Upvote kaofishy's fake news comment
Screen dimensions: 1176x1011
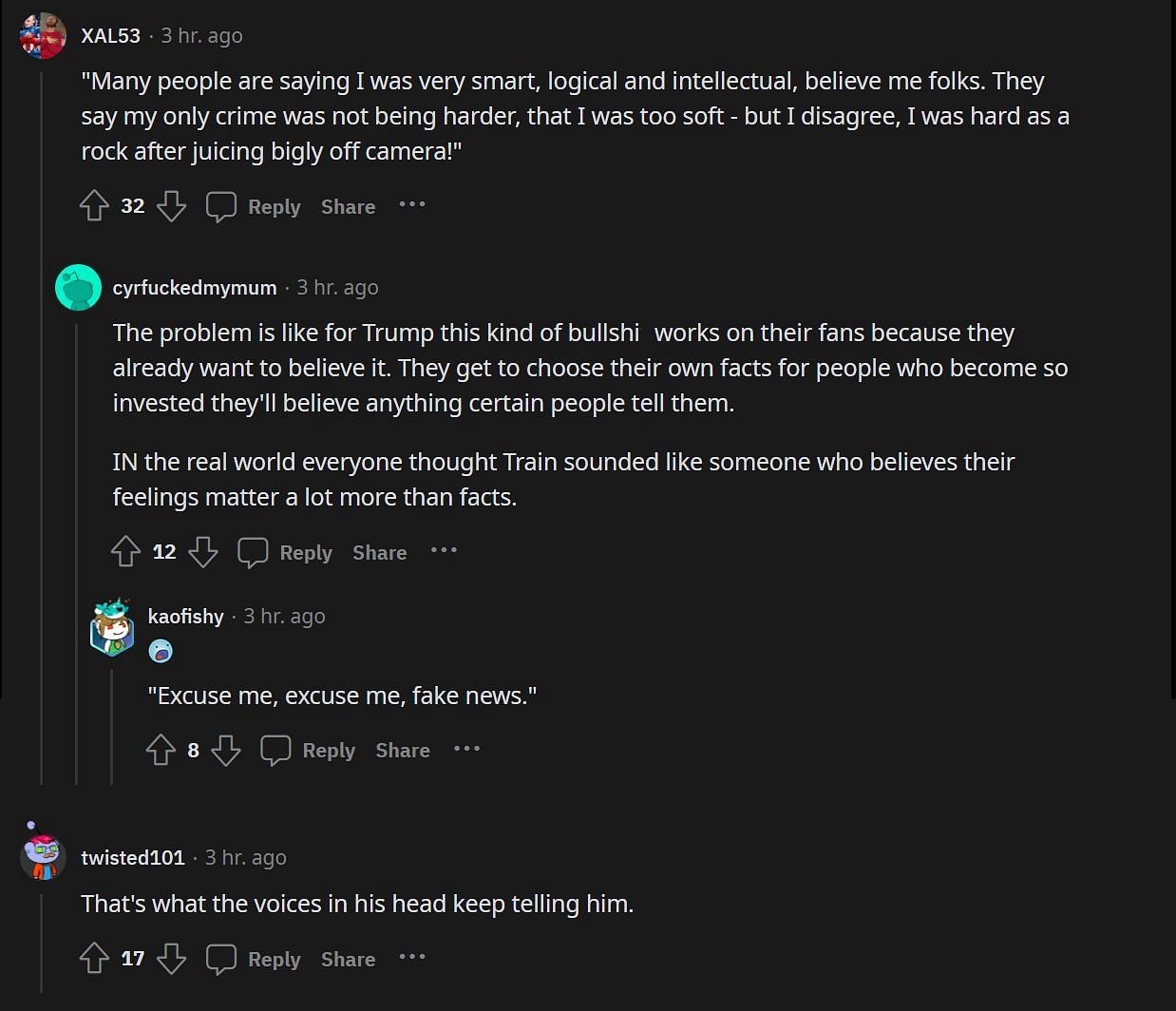pos(161,751)
